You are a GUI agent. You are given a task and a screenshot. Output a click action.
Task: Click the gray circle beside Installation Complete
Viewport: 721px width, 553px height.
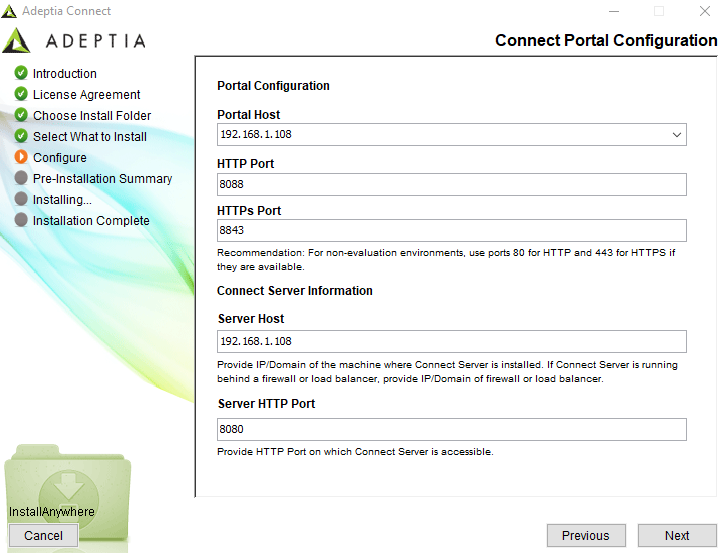pyautogui.click(x=21, y=220)
